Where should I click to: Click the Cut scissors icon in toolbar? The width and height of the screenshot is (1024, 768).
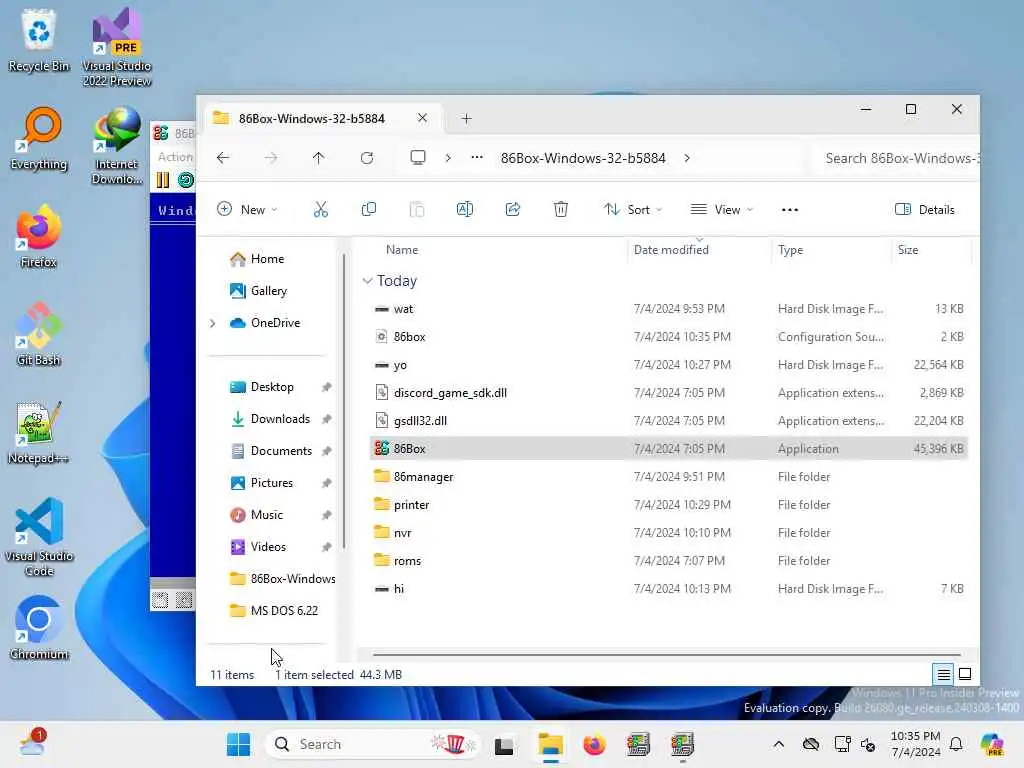coord(321,210)
